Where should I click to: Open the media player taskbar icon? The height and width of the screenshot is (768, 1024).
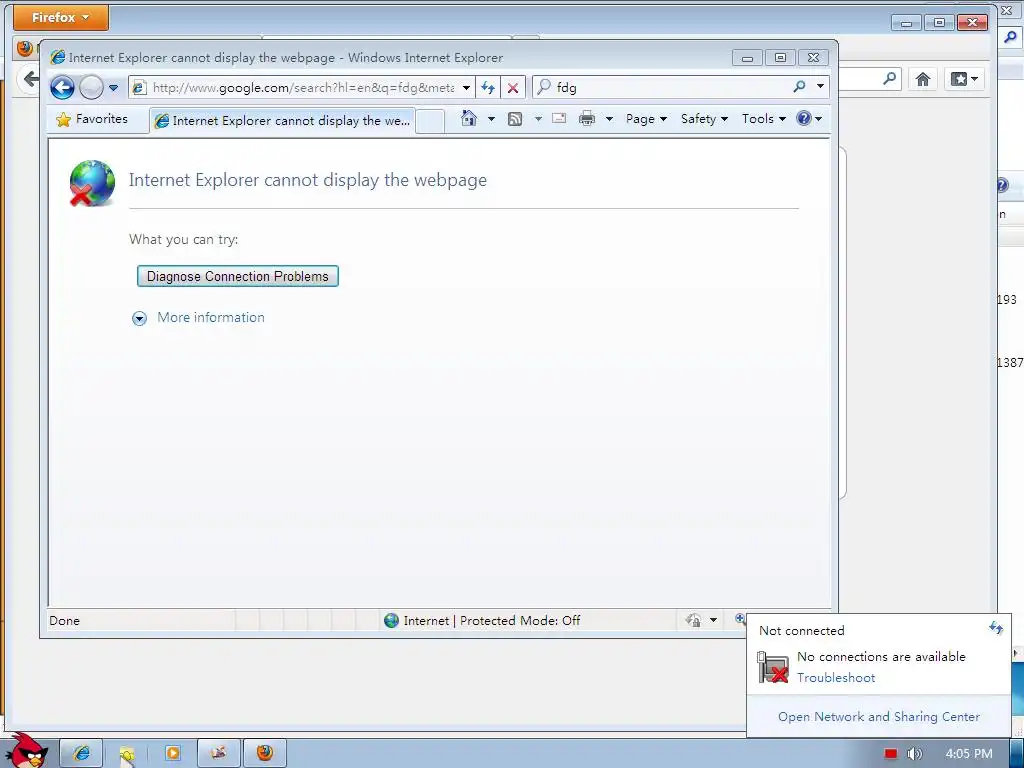(x=173, y=753)
